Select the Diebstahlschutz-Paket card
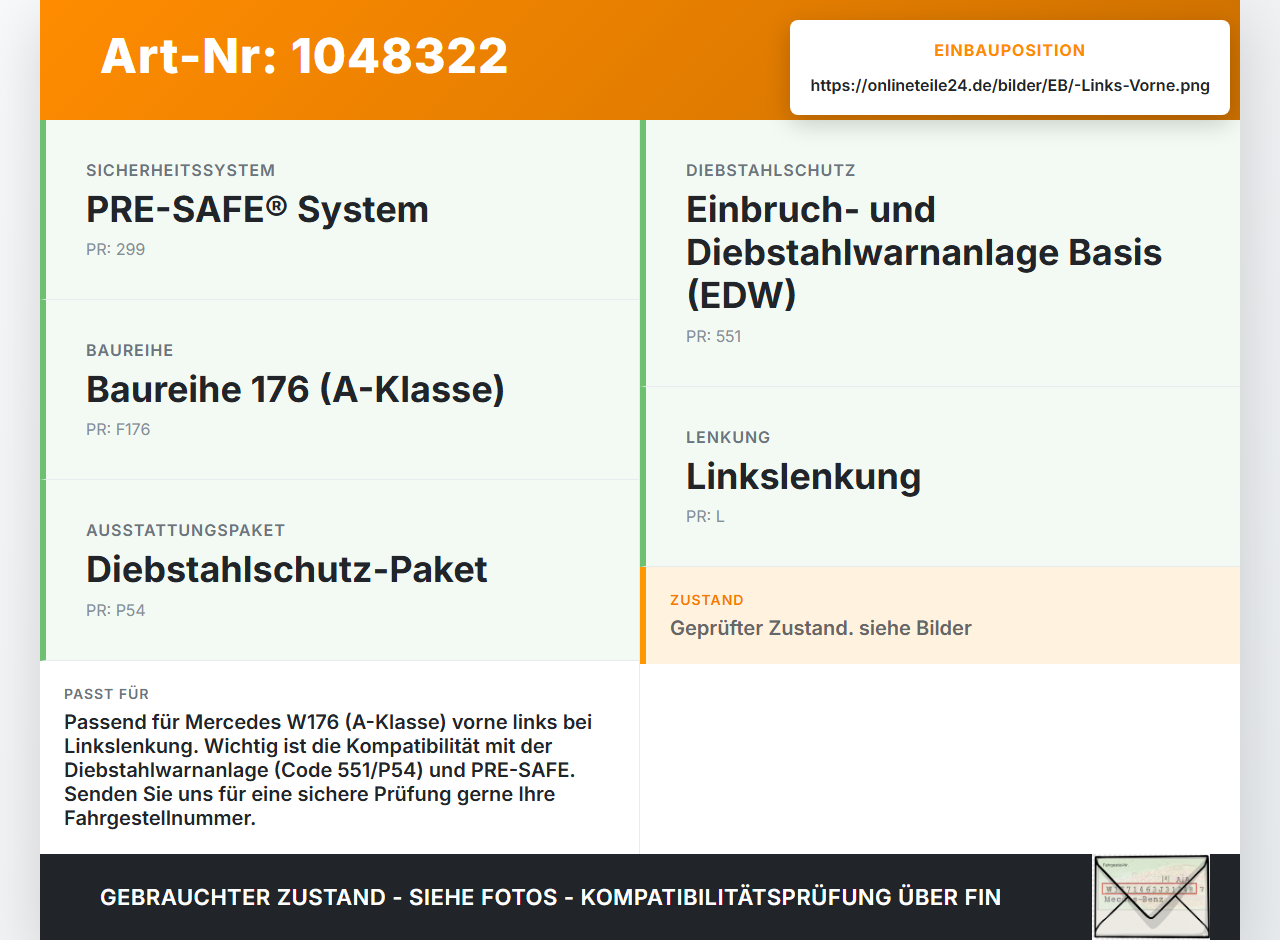1280x940 pixels. click(x=340, y=570)
